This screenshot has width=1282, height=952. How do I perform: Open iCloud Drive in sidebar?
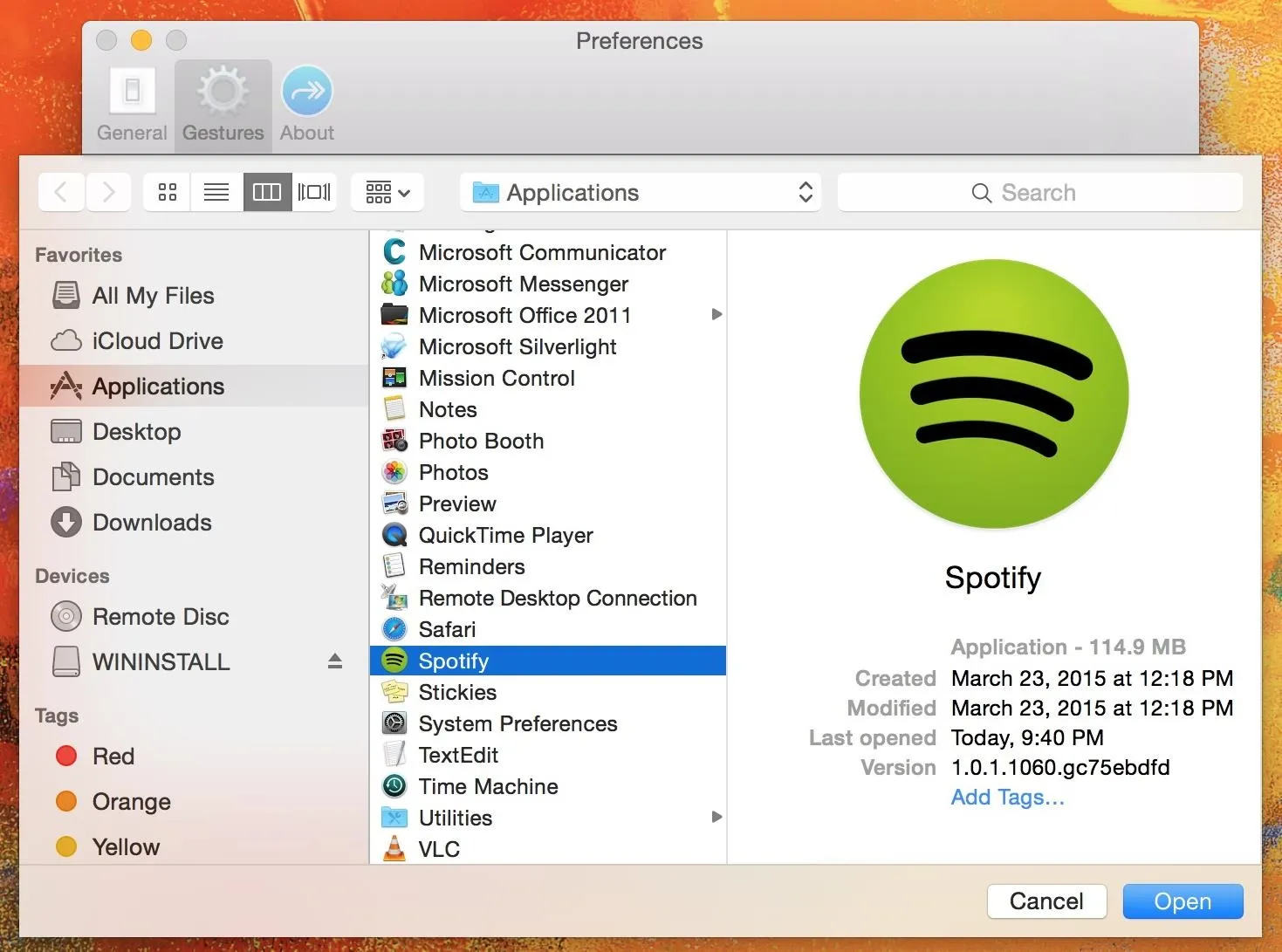(x=194, y=341)
